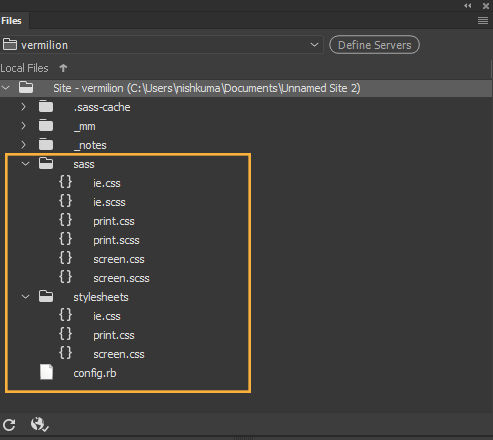Collapse the stylesheets folder

coord(25,297)
